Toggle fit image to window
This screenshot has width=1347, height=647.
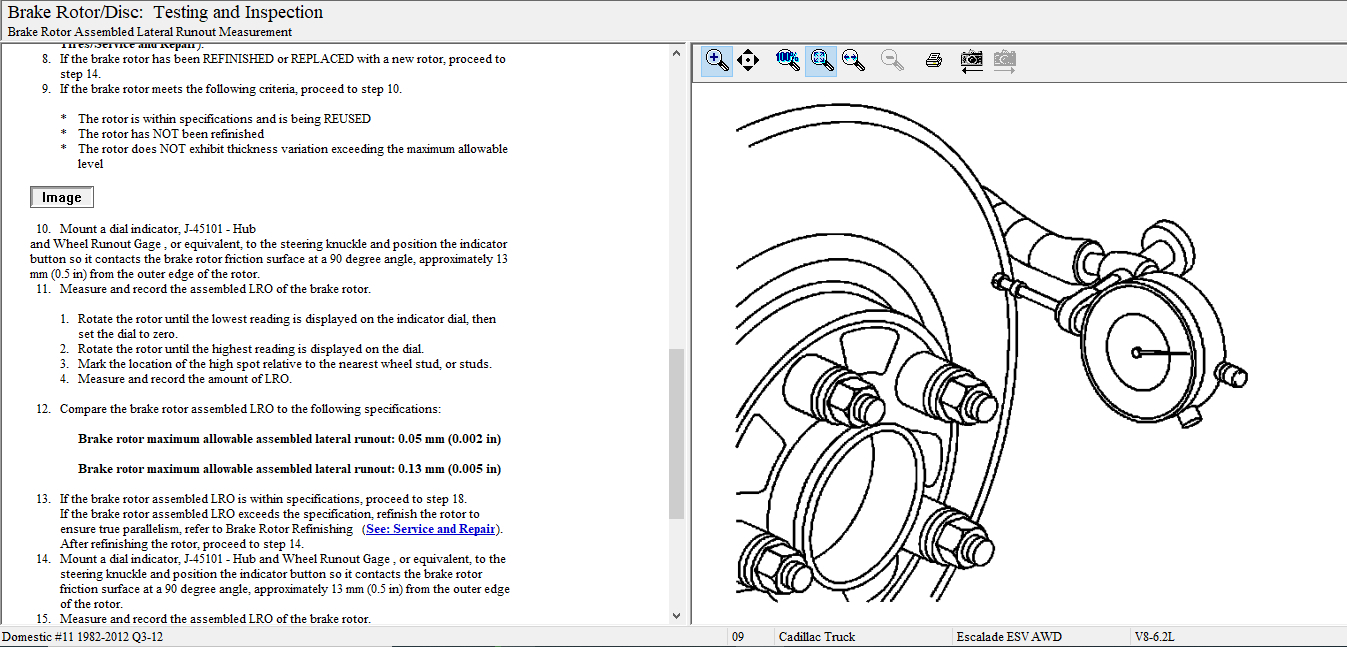821,60
